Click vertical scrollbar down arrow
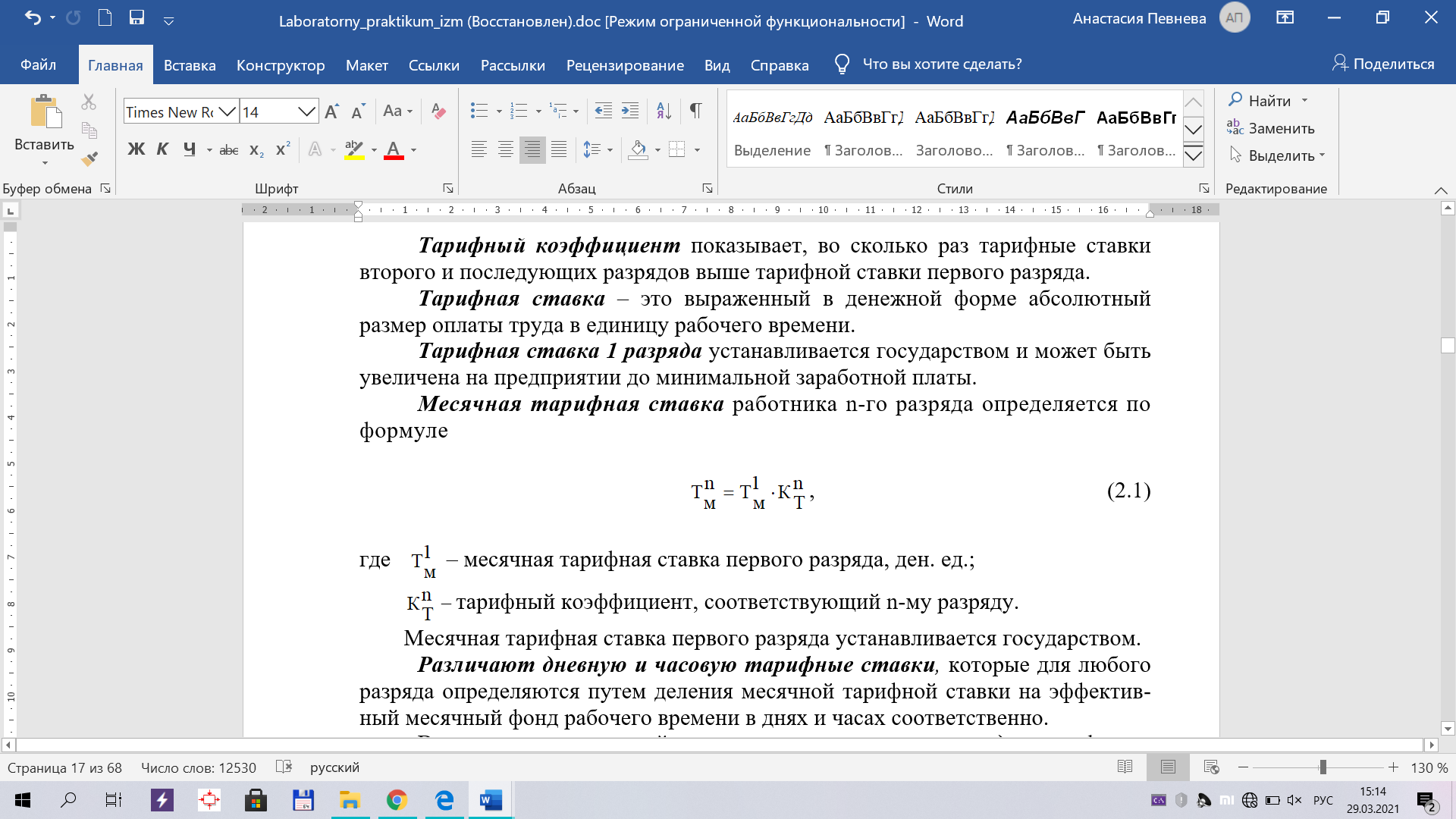 click(1448, 729)
